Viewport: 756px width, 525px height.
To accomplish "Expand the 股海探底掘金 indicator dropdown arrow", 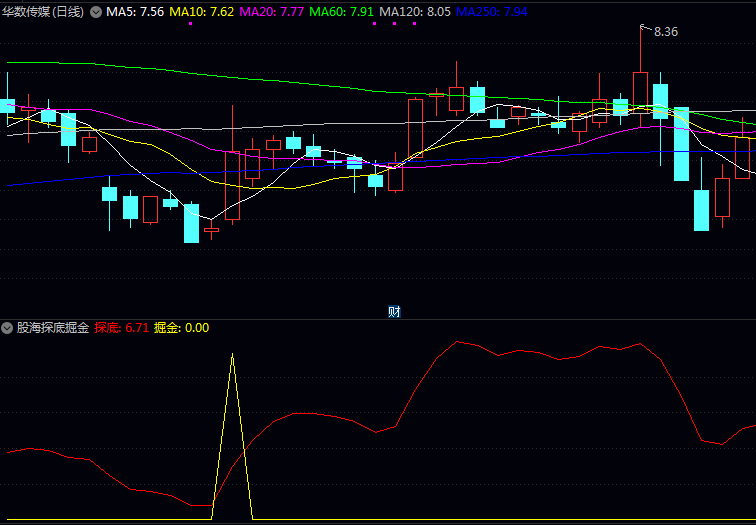I will point(8,327).
